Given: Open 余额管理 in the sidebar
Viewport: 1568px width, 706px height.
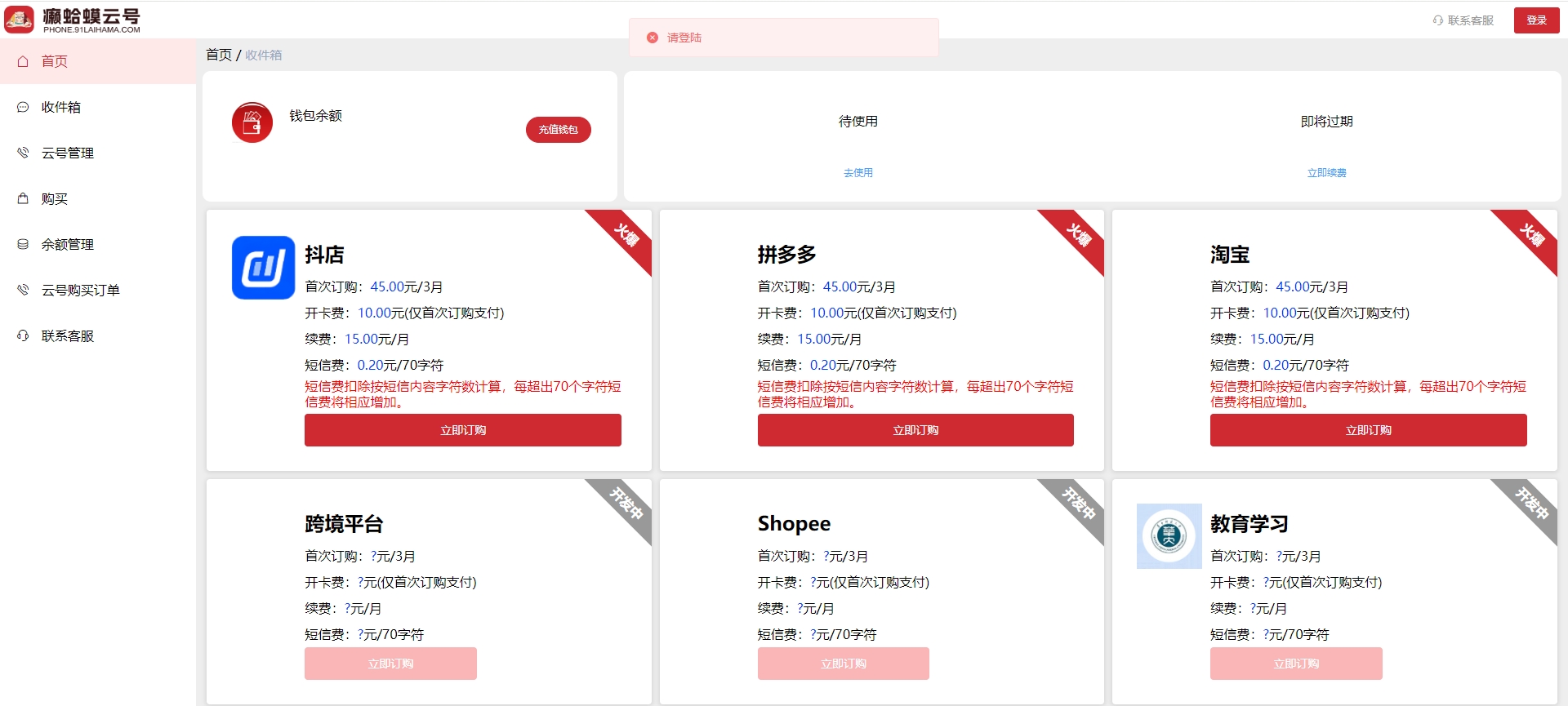Looking at the screenshot, I should click(x=98, y=244).
